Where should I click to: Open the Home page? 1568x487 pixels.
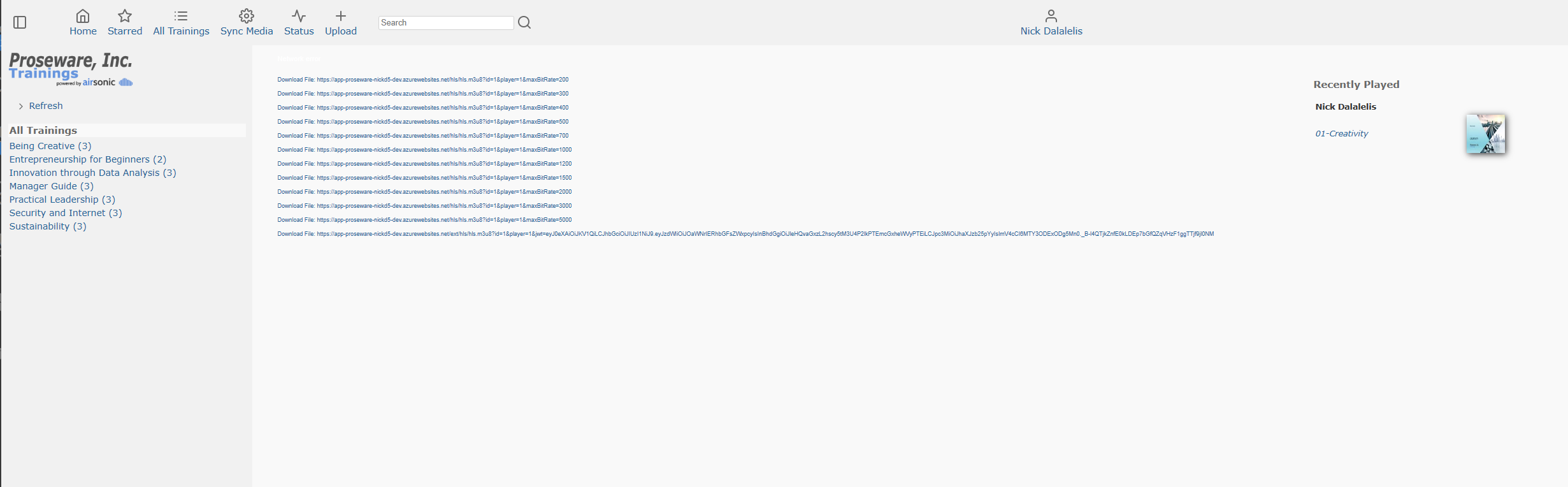tap(83, 23)
